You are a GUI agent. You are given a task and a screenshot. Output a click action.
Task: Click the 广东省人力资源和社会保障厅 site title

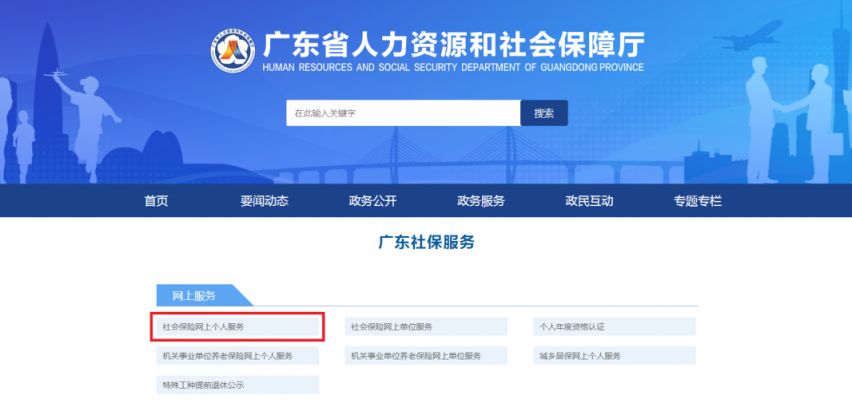click(452, 44)
